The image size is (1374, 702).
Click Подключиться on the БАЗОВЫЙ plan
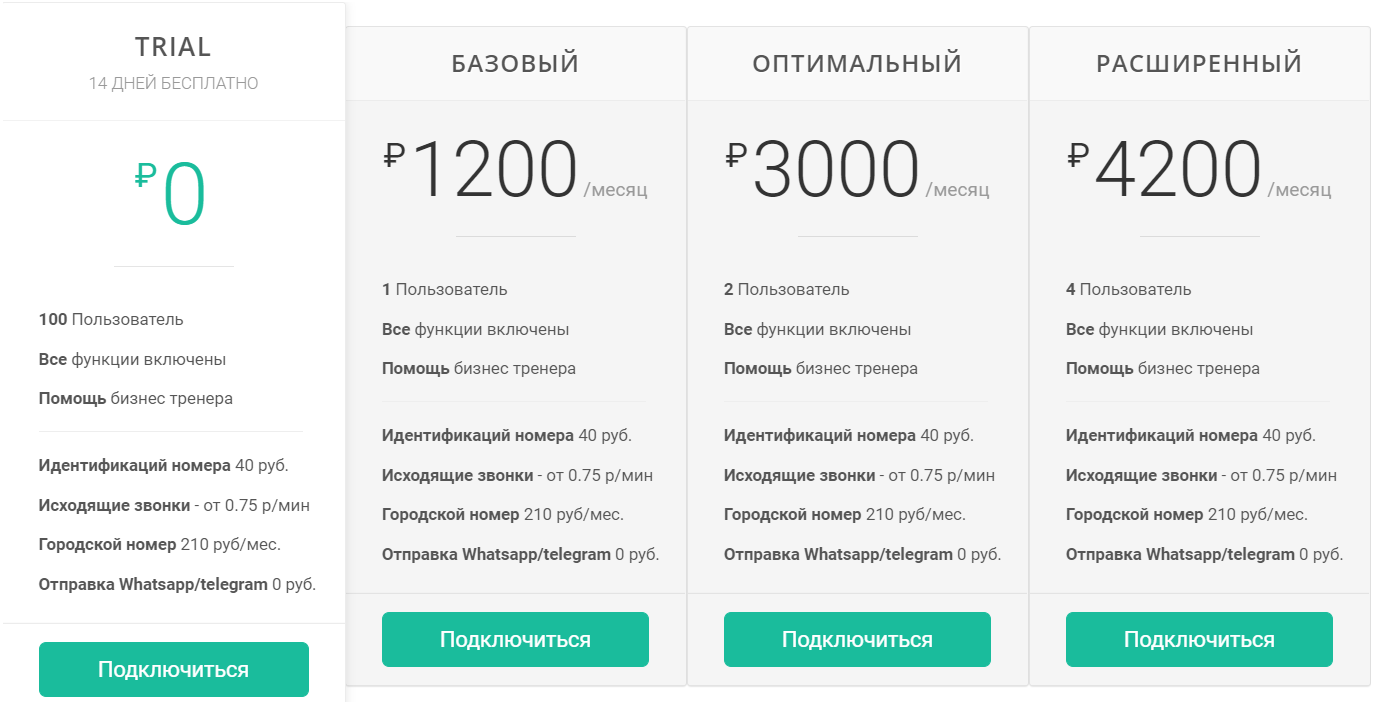point(515,639)
